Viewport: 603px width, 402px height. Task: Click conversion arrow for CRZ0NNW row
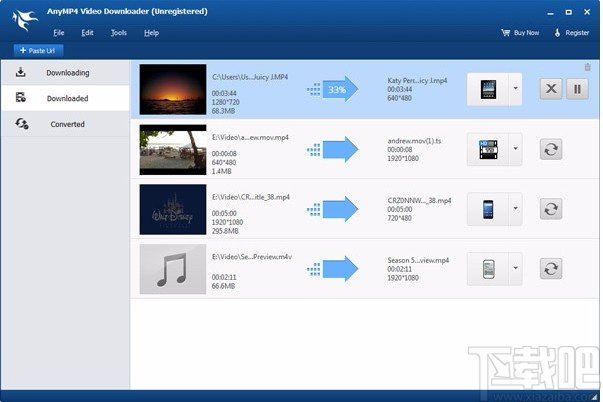click(x=333, y=209)
